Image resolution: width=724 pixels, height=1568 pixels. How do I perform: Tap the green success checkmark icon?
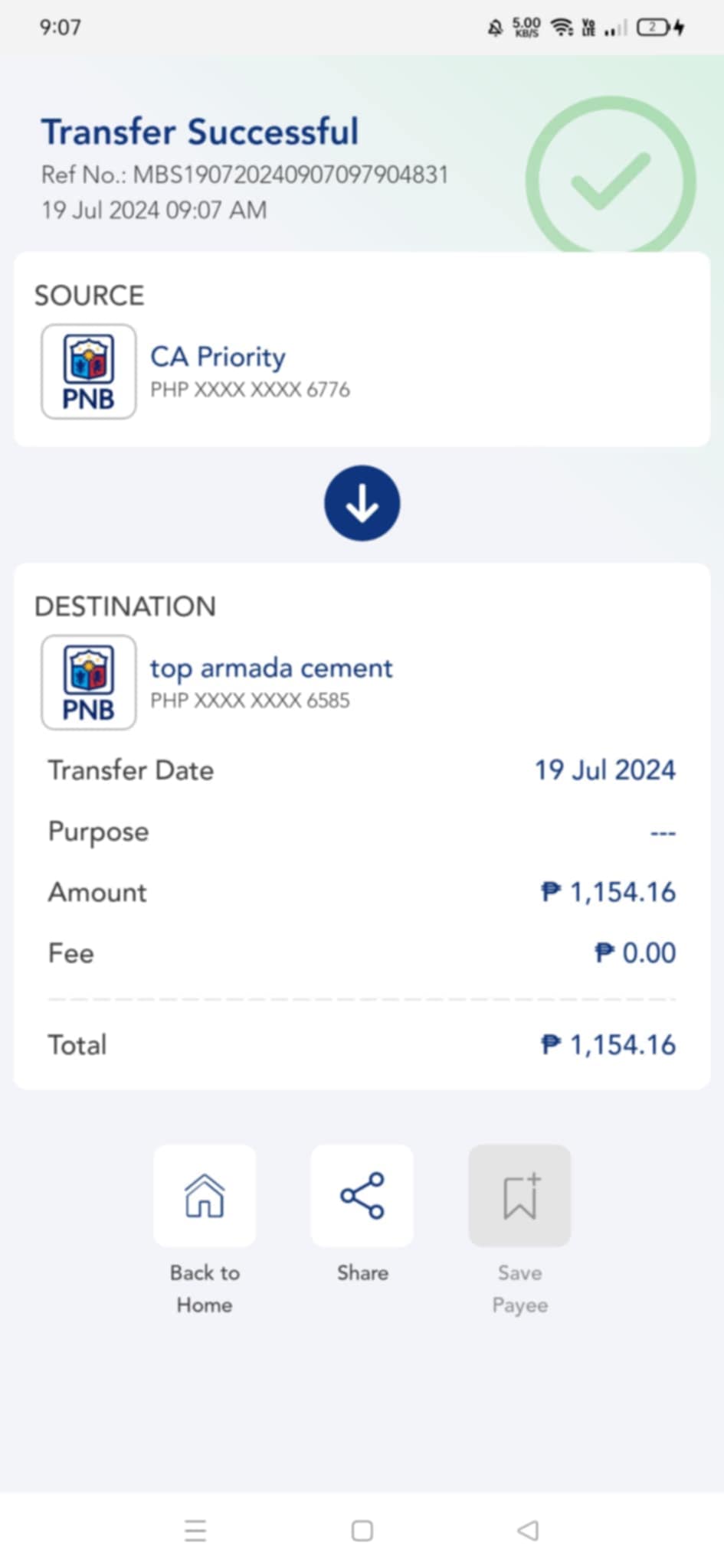pyautogui.click(x=610, y=181)
